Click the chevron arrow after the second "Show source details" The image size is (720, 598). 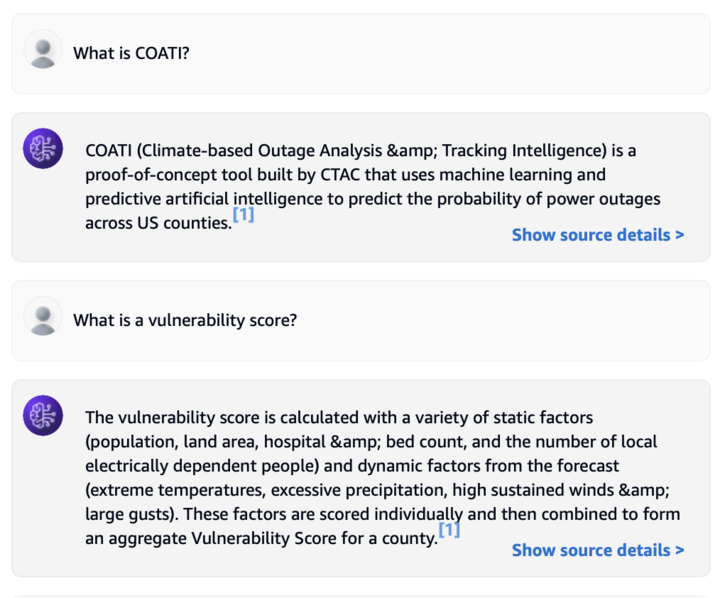coord(680,550)
